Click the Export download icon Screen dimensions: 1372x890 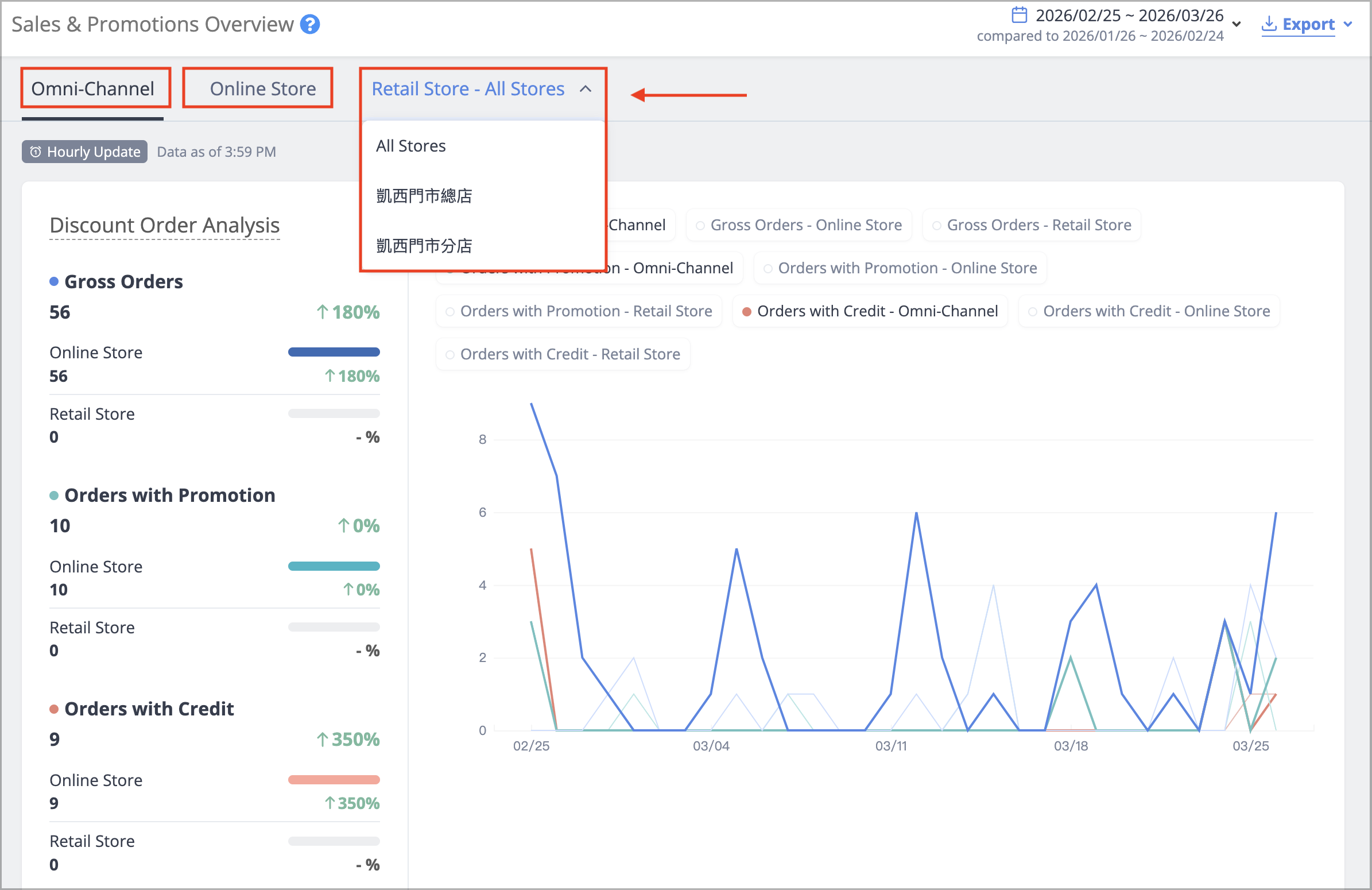(x=1269, y=24)
